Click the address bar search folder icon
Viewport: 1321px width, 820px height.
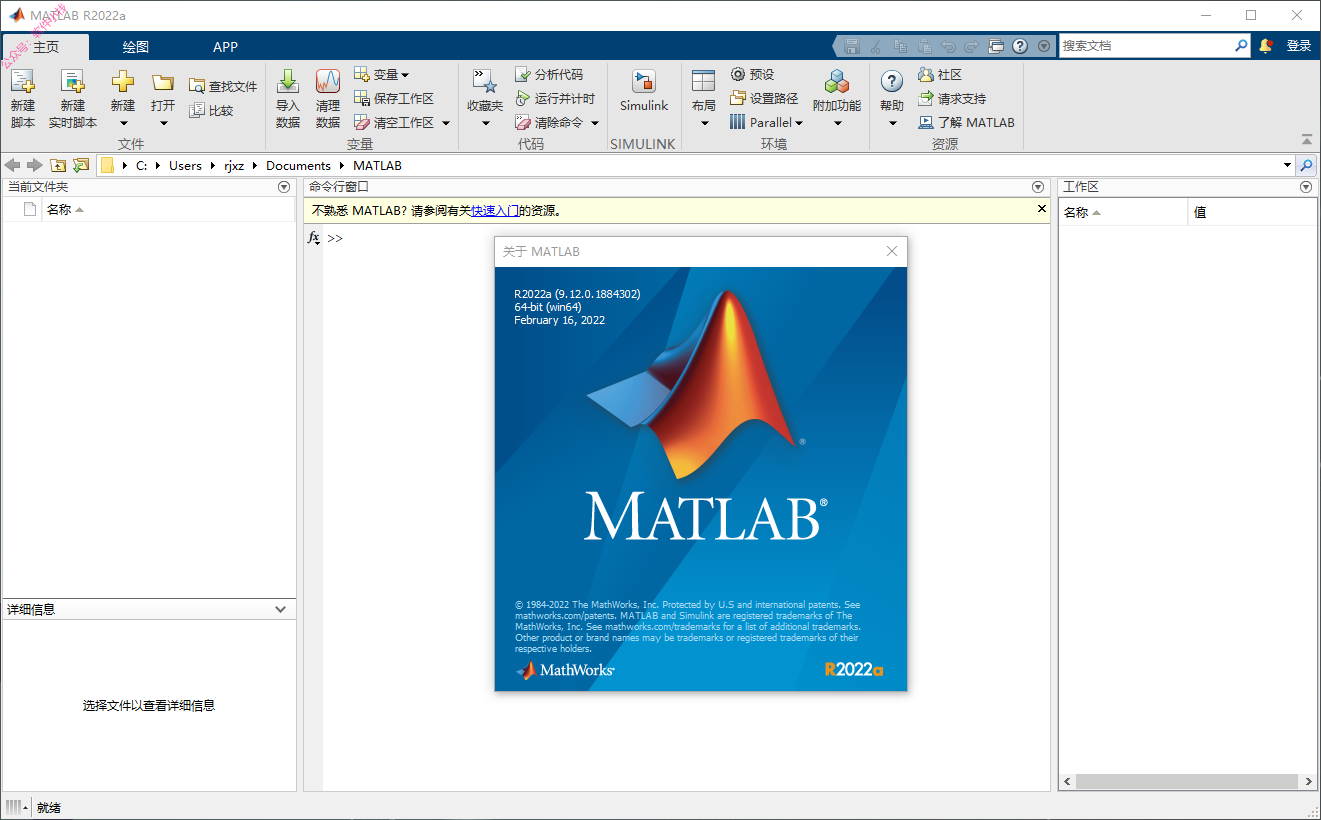coord(1306,165)
